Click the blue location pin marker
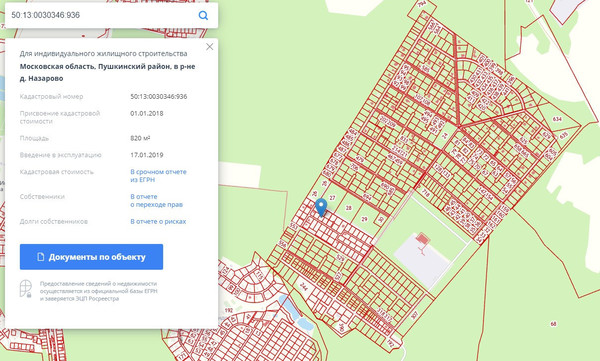The height and width of the screenshot is (361, 600). point(321,207)
